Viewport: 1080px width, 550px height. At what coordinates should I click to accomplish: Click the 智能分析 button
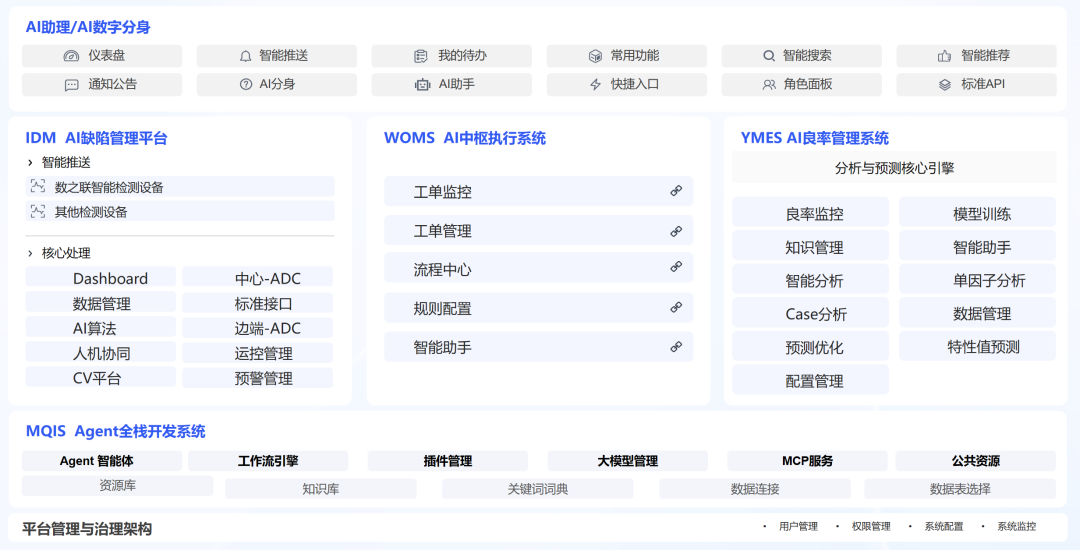[x=810, y=279]
